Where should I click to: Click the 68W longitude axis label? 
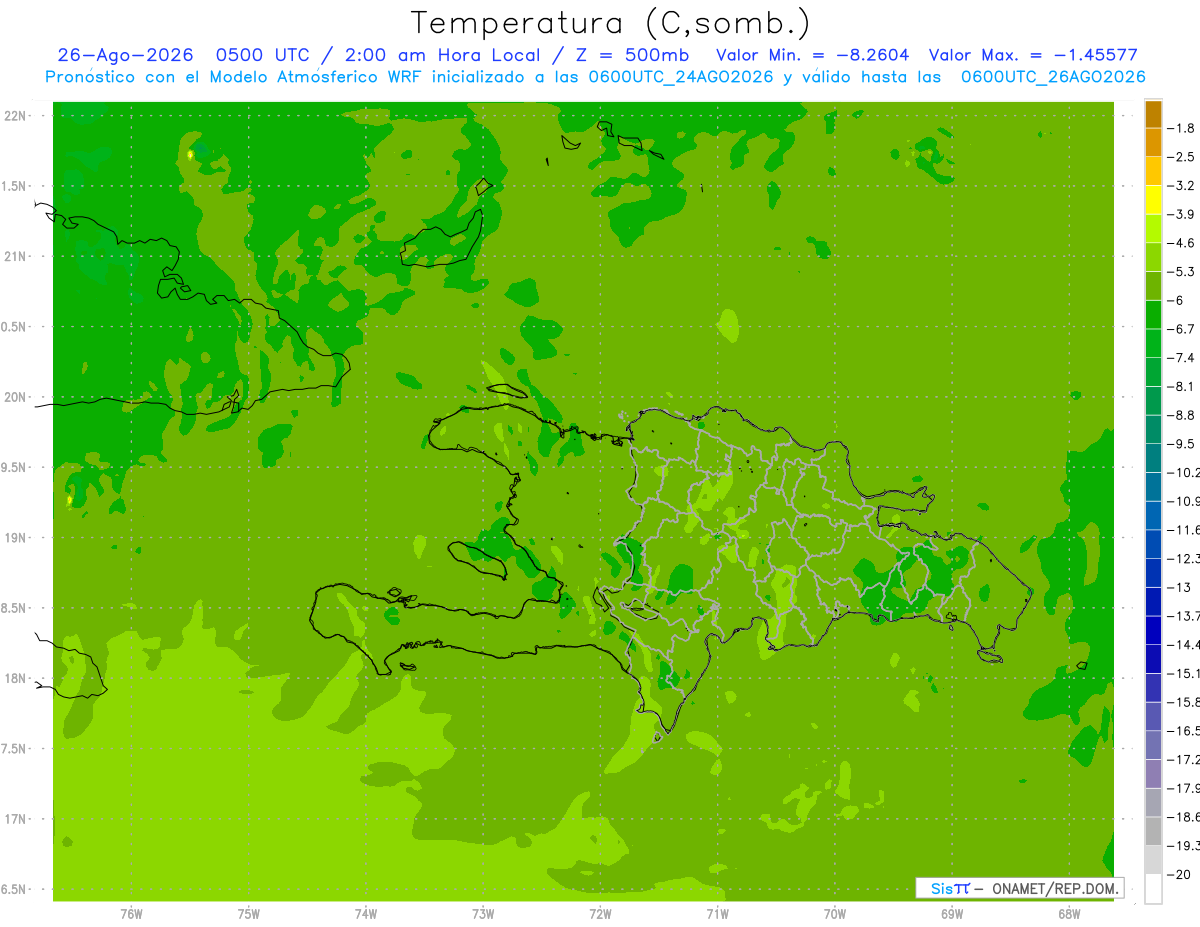1069,914
